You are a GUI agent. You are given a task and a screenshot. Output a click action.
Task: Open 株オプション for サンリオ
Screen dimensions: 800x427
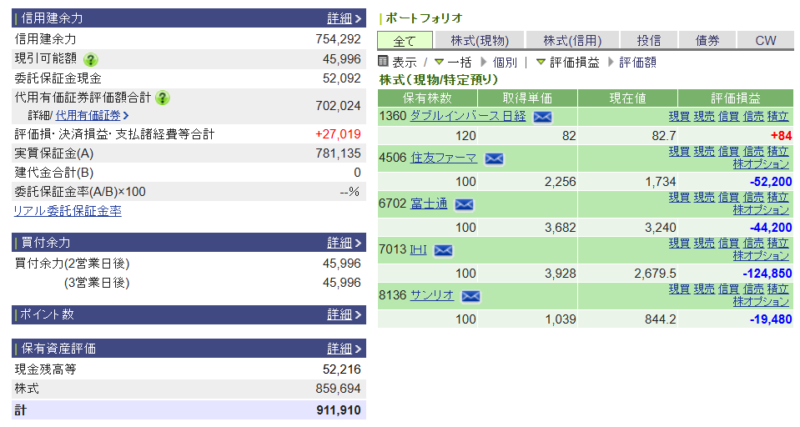pyautogui.click(x=761, y=302)
